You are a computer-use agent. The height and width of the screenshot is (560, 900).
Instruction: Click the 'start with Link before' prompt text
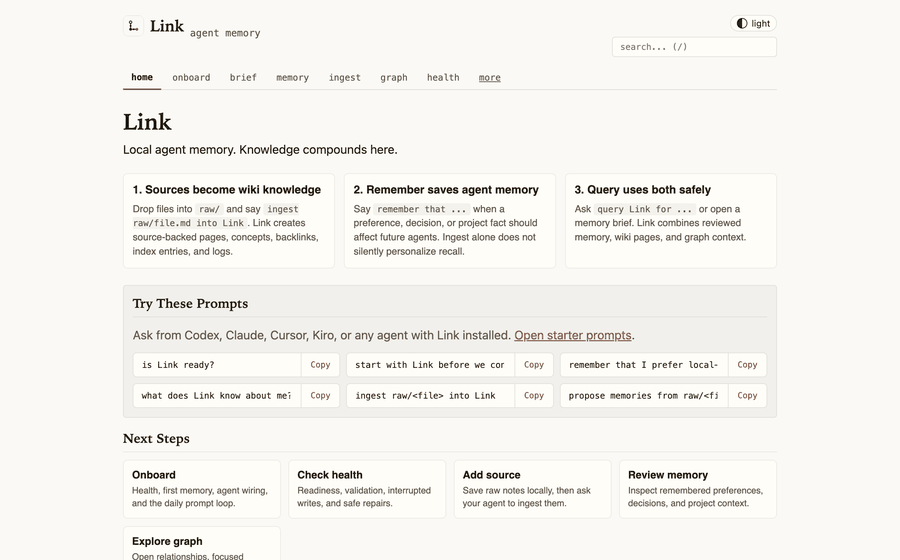click(x=430, y=365)
